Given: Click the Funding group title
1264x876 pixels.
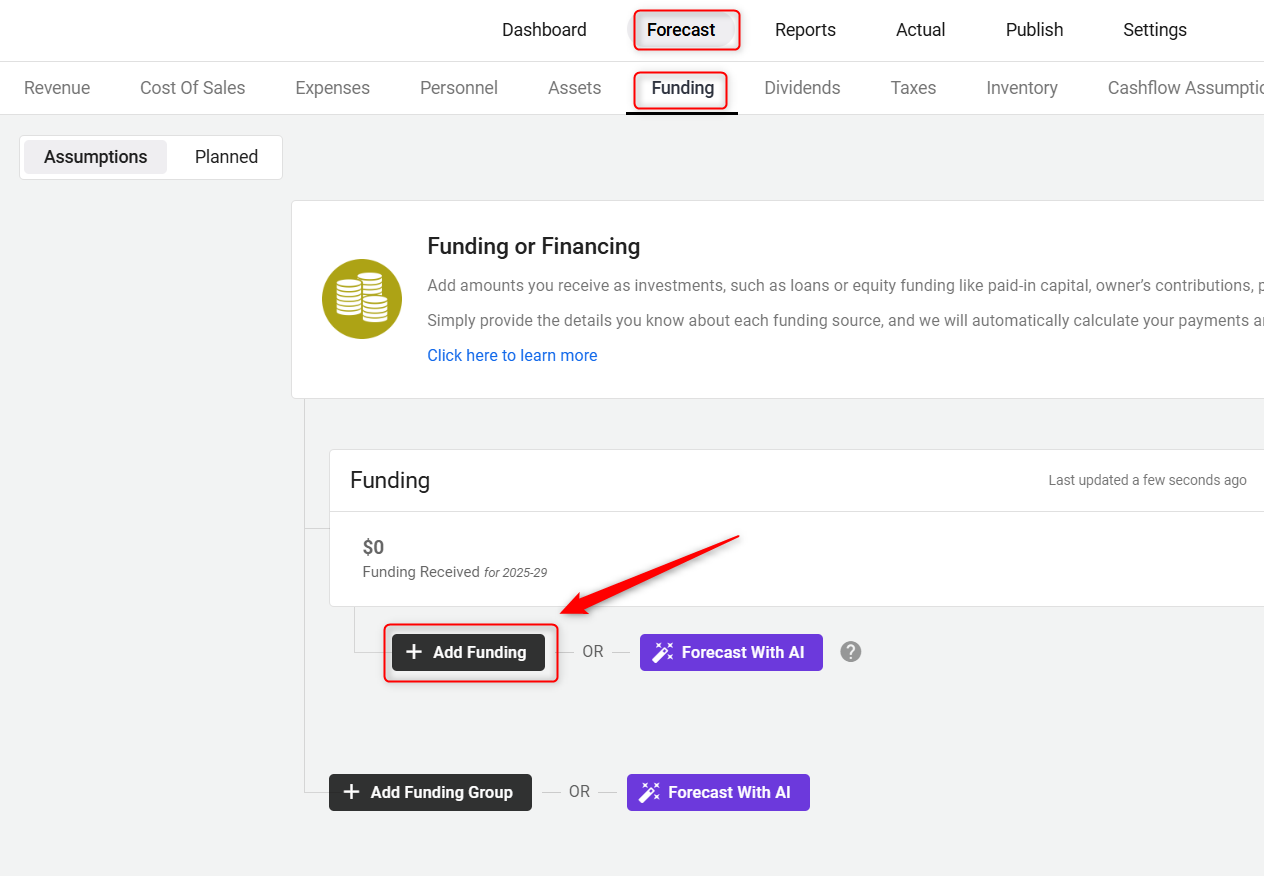Looking at the screenshot, I should coord(390,480).
